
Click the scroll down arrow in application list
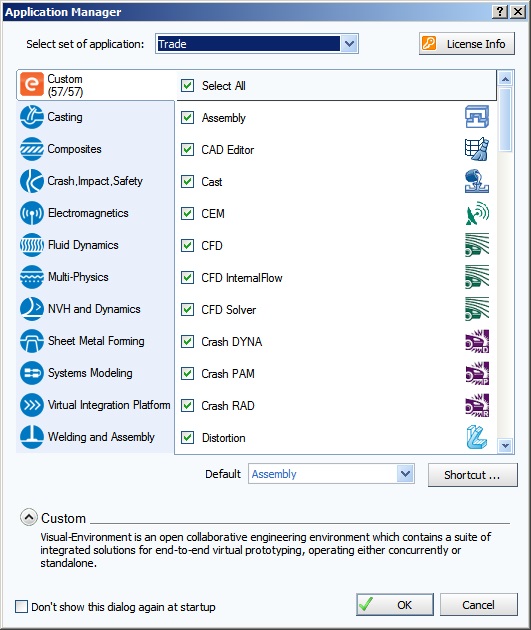point(505,446)
